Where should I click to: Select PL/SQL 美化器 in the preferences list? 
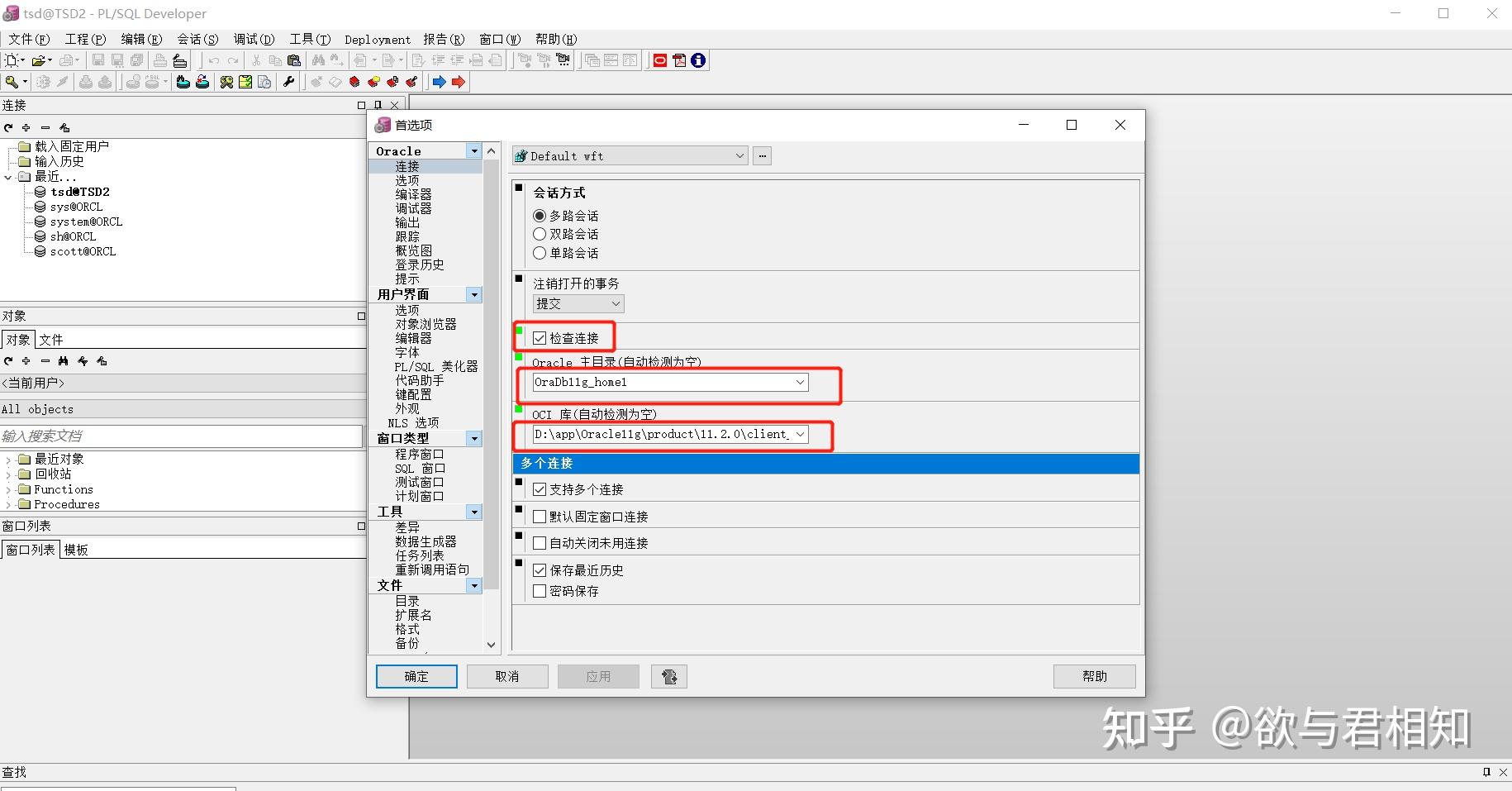tap(436, 366)
